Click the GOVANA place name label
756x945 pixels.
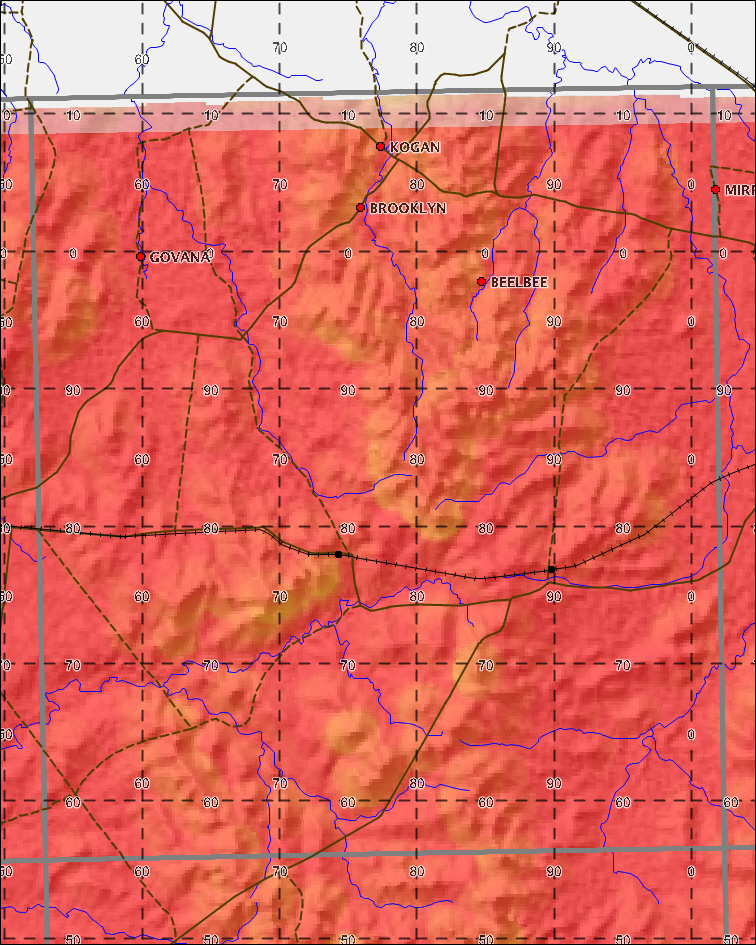coord(180,257)
